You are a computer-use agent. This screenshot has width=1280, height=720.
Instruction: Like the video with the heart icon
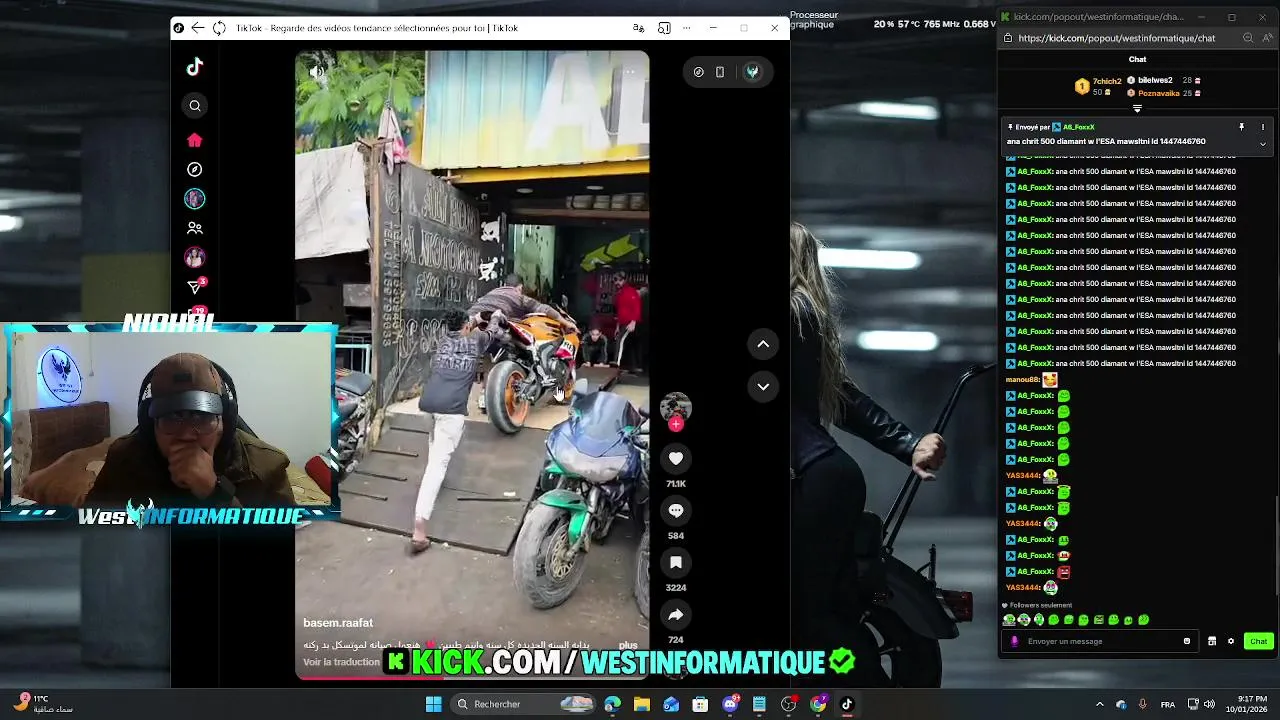[676, 458]
